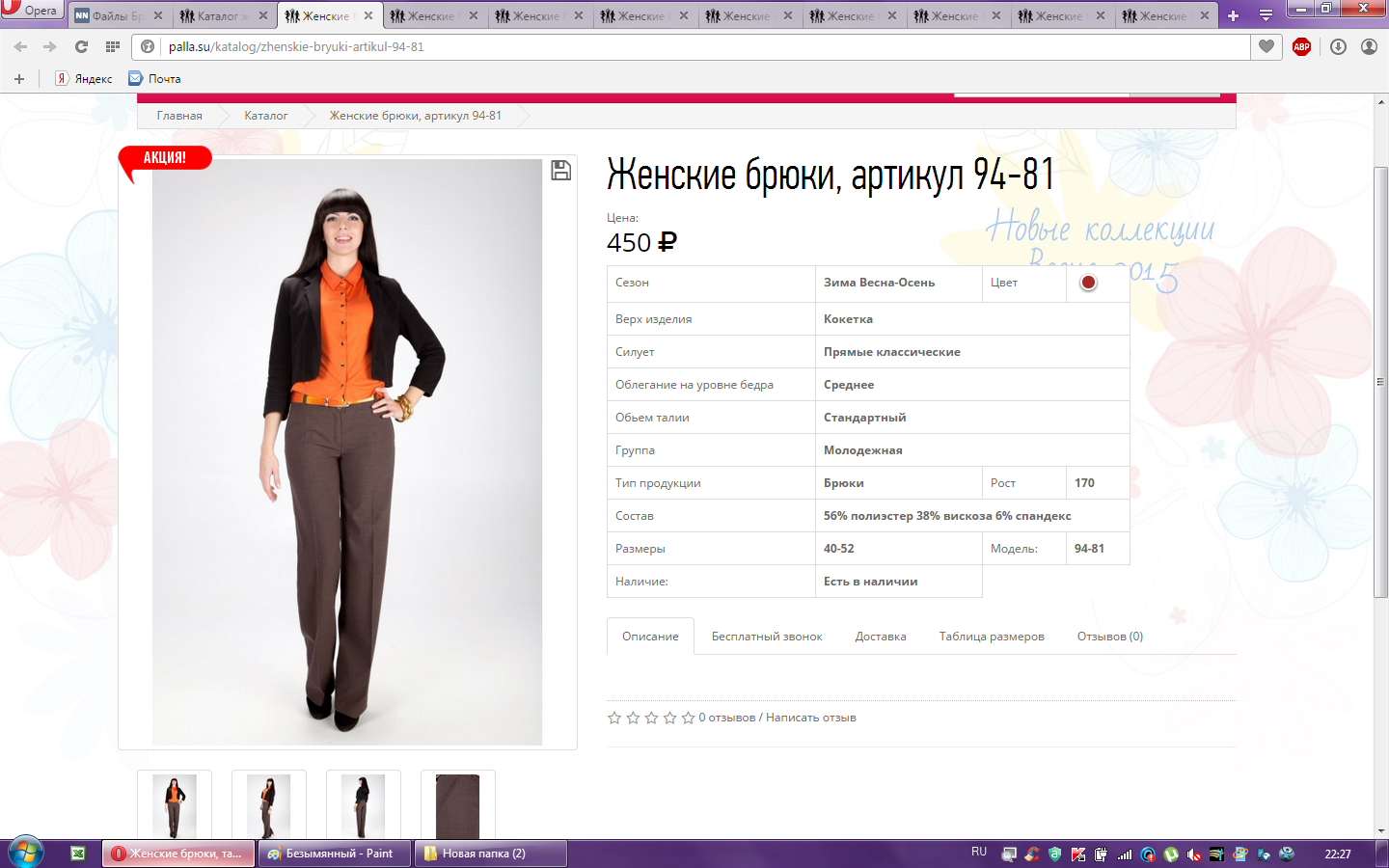
Task: Click the address bar URL field
Action: click(675, 46)
